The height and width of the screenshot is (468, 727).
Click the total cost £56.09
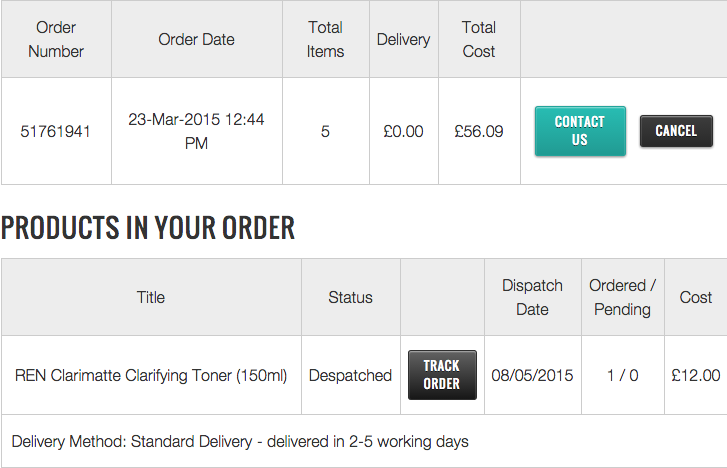(479, 131)
